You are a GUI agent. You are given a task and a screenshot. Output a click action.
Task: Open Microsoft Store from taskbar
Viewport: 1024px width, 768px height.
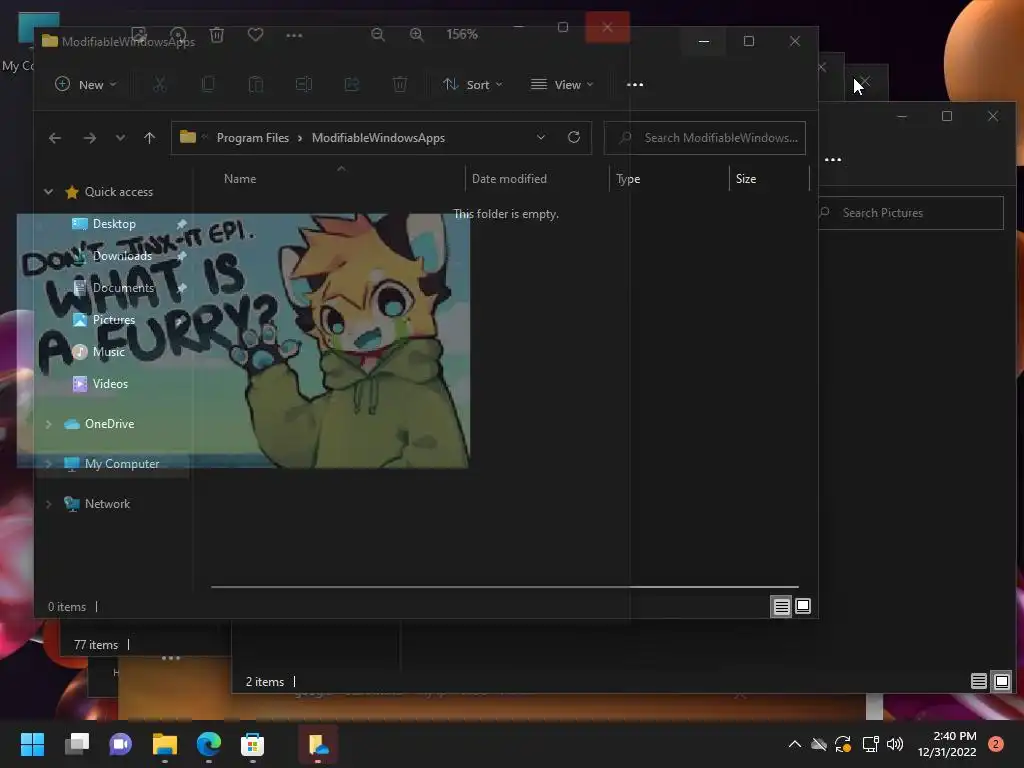click(x=252, y=744)
